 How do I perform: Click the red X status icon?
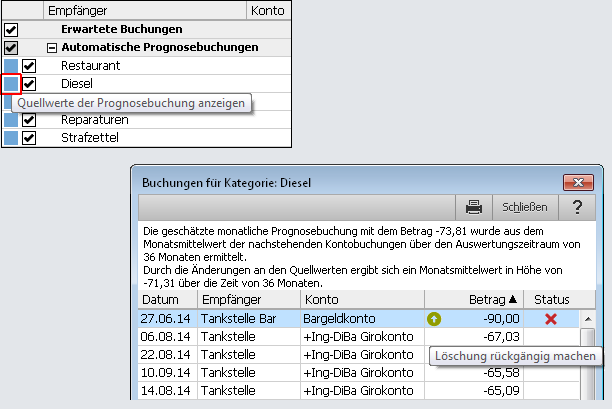coord(551,319)
